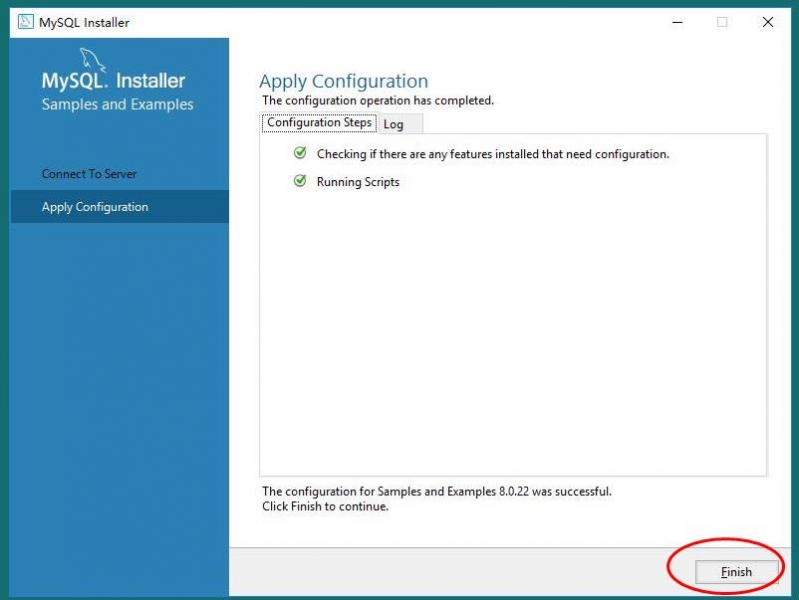Click the 'Checking if there are any features' step text

(x=492, y=155)
